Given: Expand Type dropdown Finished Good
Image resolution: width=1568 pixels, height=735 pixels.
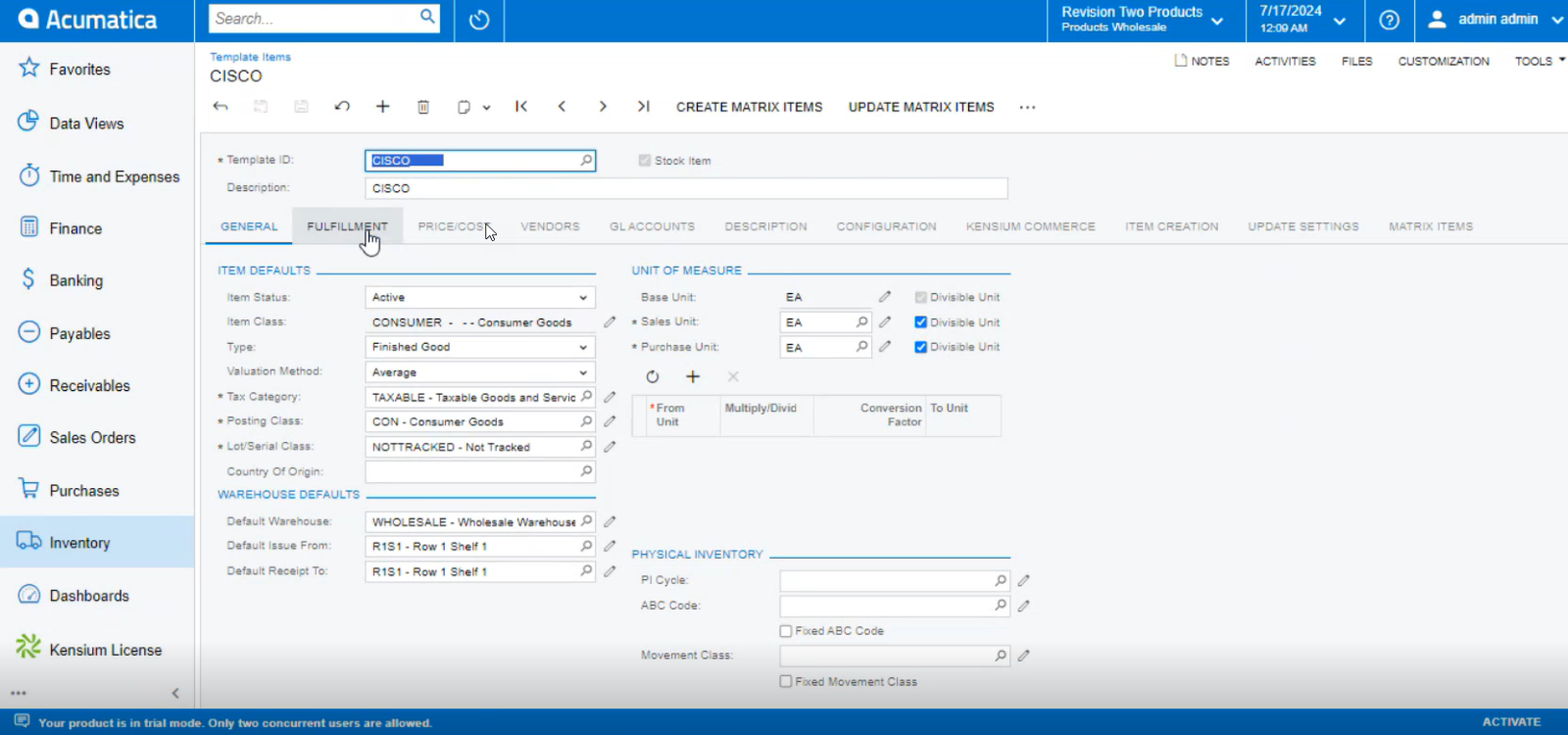Looking at the screenshot, I should 583,347.
